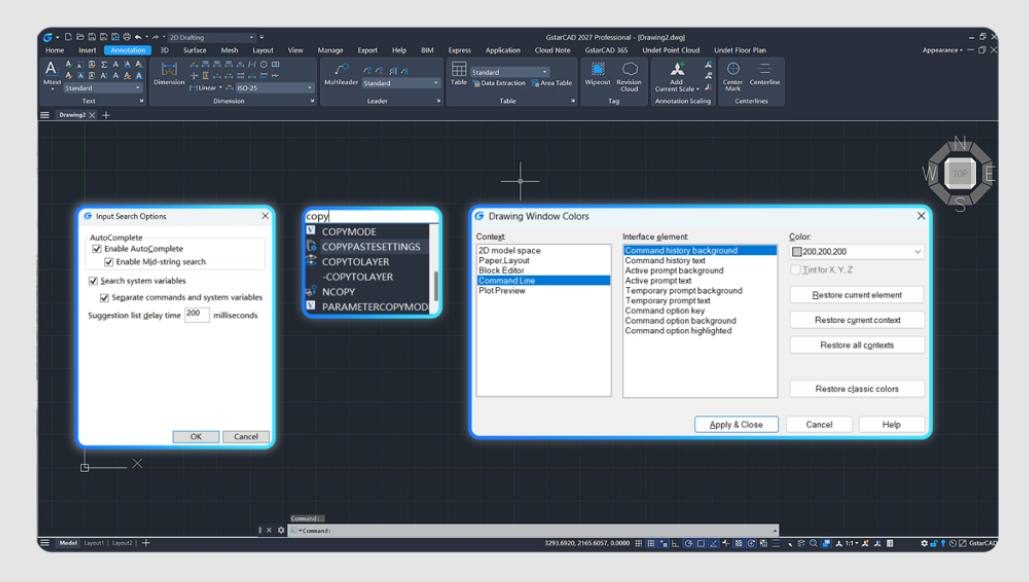This screenshot has width=1029, height=582.
Task: Switch to the Manage ribbon tab
Action: click(330, 50)
